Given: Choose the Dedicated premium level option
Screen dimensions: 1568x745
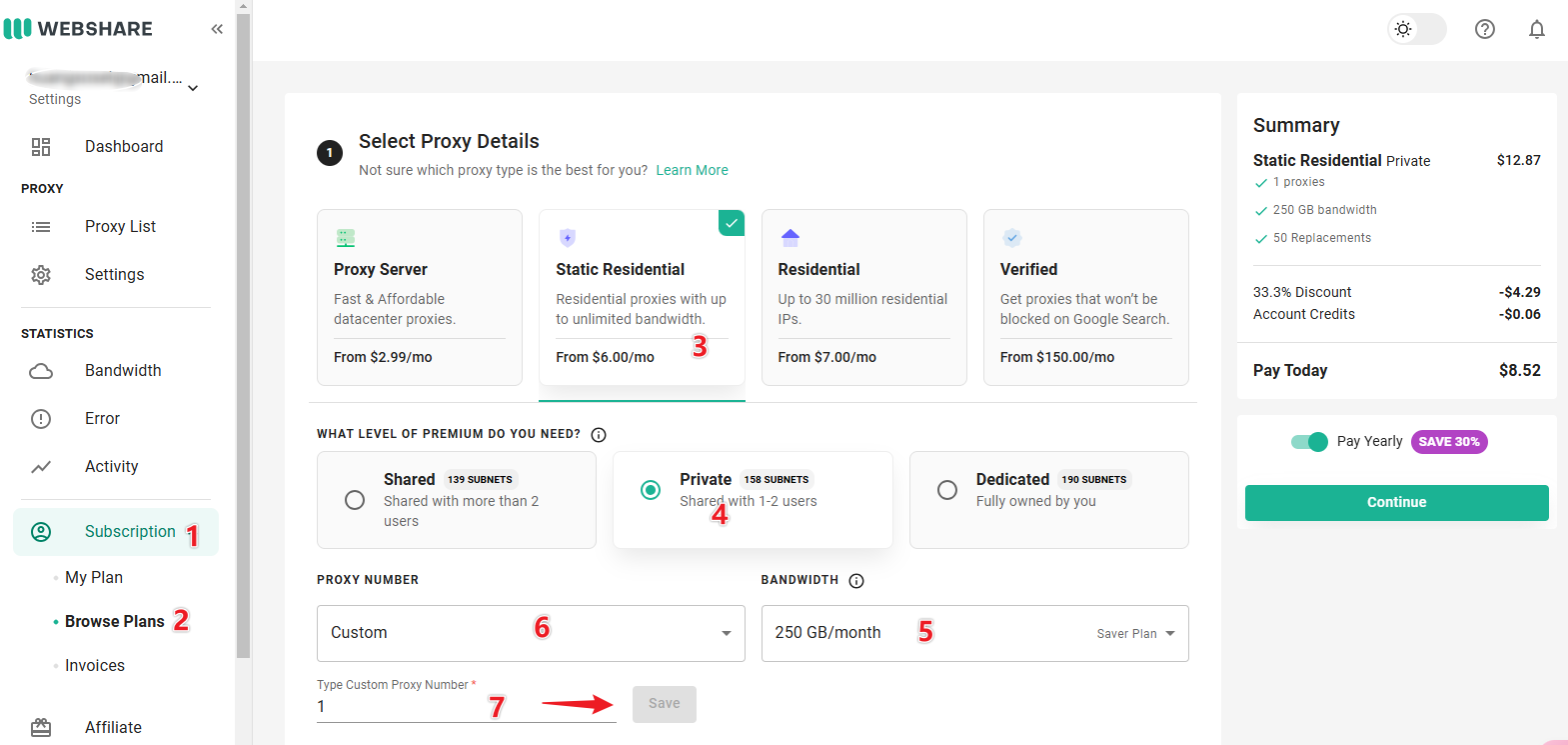Looking at the screenshot, I should (947, 490).
